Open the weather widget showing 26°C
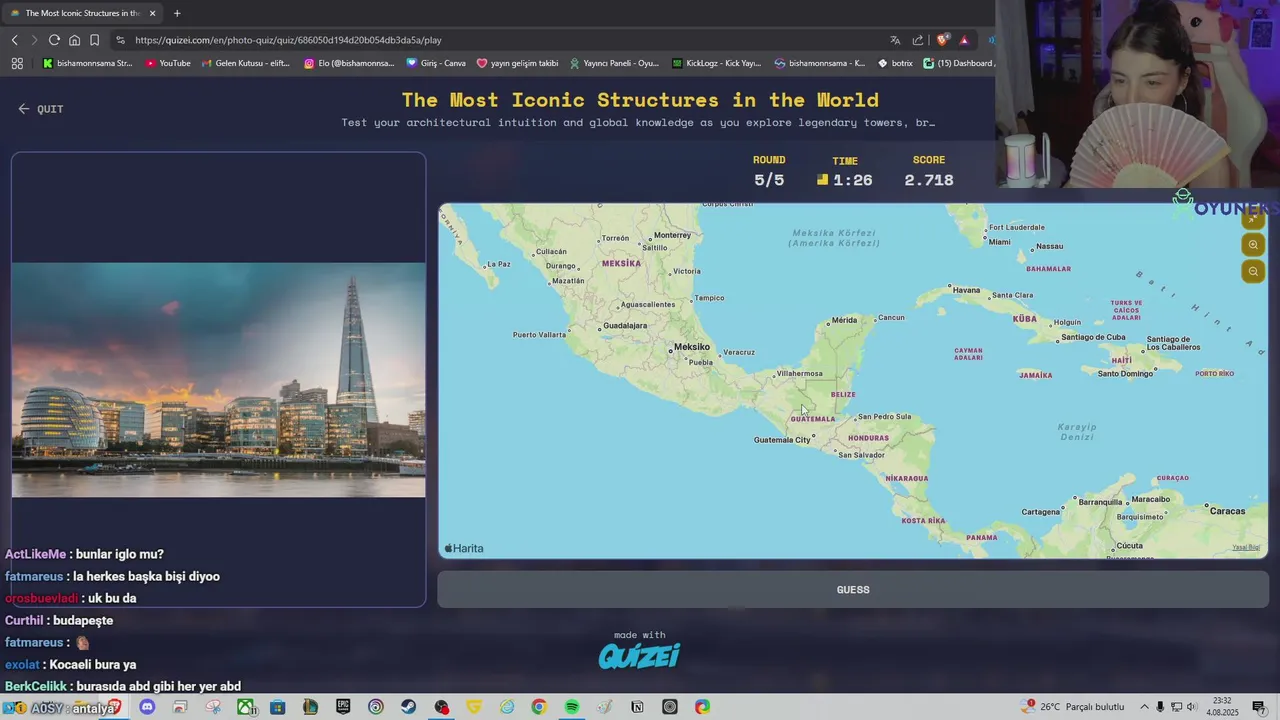Screen dimensions: 1280x720 pyautogui.click(x=1073, y=707)
